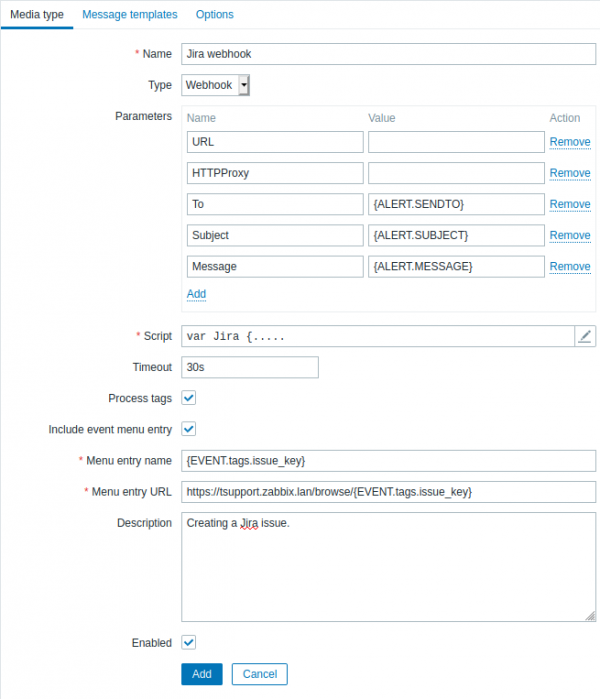This screenshot has height=699, width=600.
Task: Expand the Type dropdown showing Webhook
Action: point(215,86)
